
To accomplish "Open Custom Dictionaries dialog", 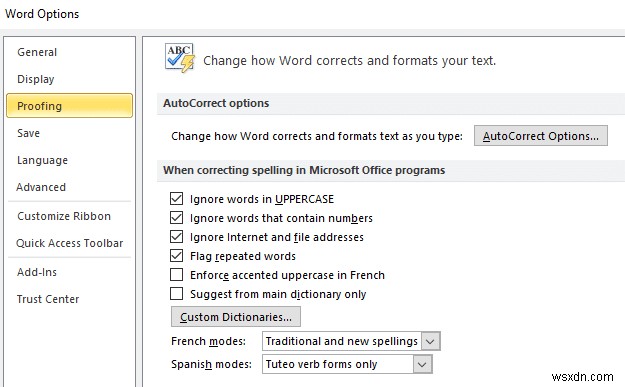I will click(x=236, y=317).
